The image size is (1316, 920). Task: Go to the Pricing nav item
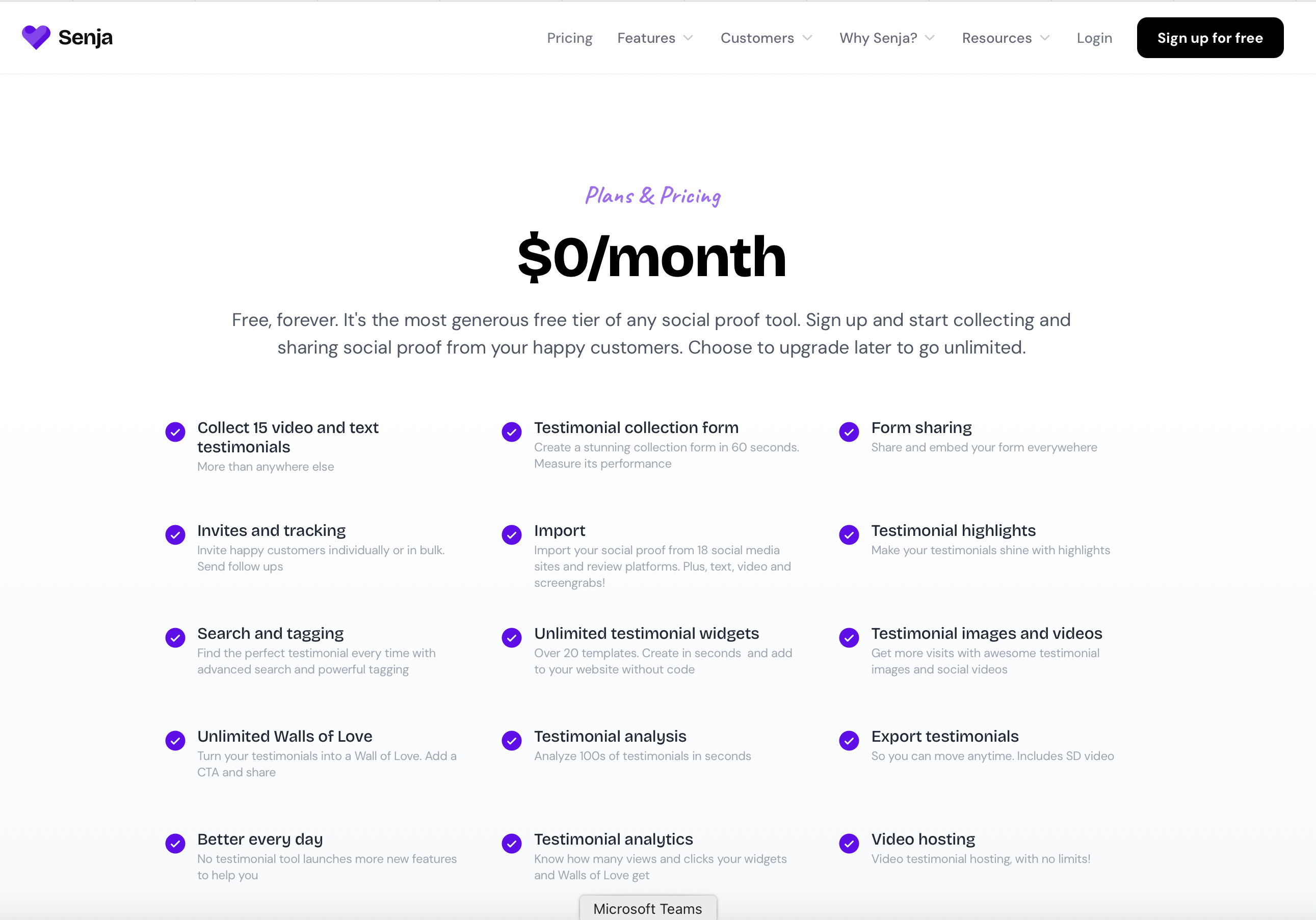tap(569, 38)
